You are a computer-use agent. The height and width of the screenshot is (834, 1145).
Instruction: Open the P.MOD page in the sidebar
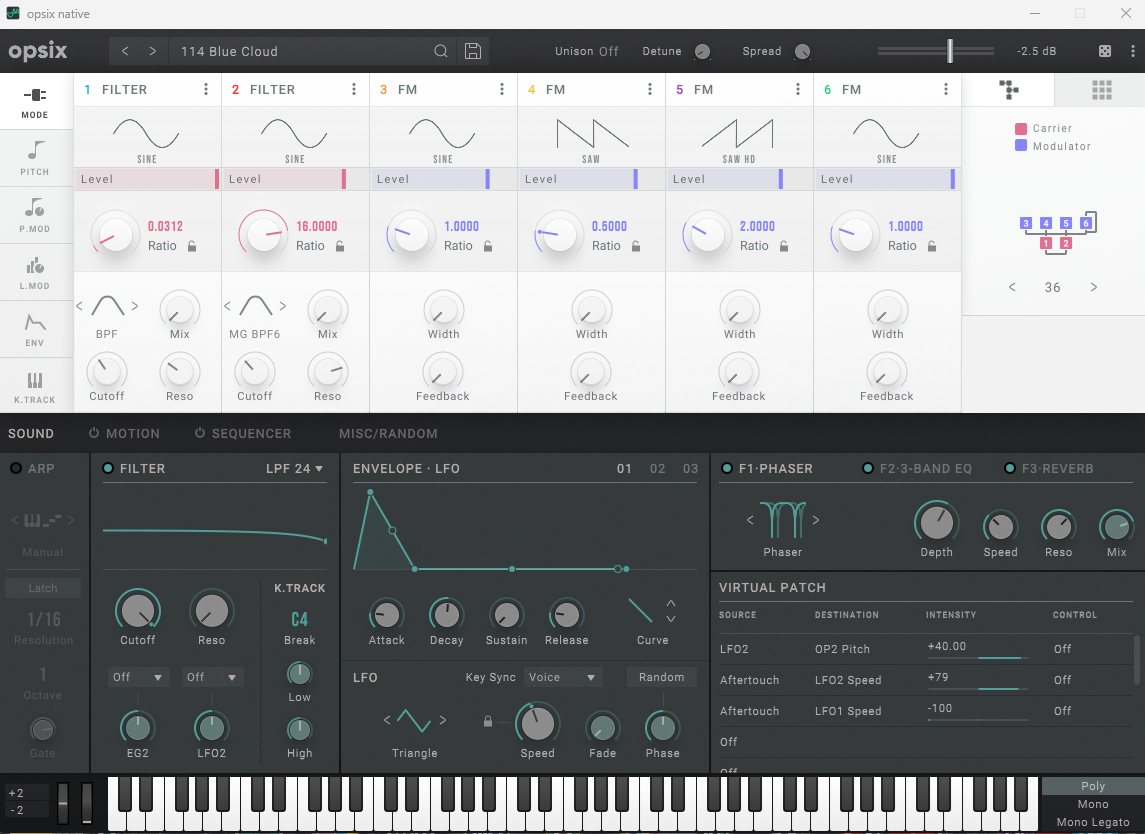pyautogui.click(x=35, y=215)
